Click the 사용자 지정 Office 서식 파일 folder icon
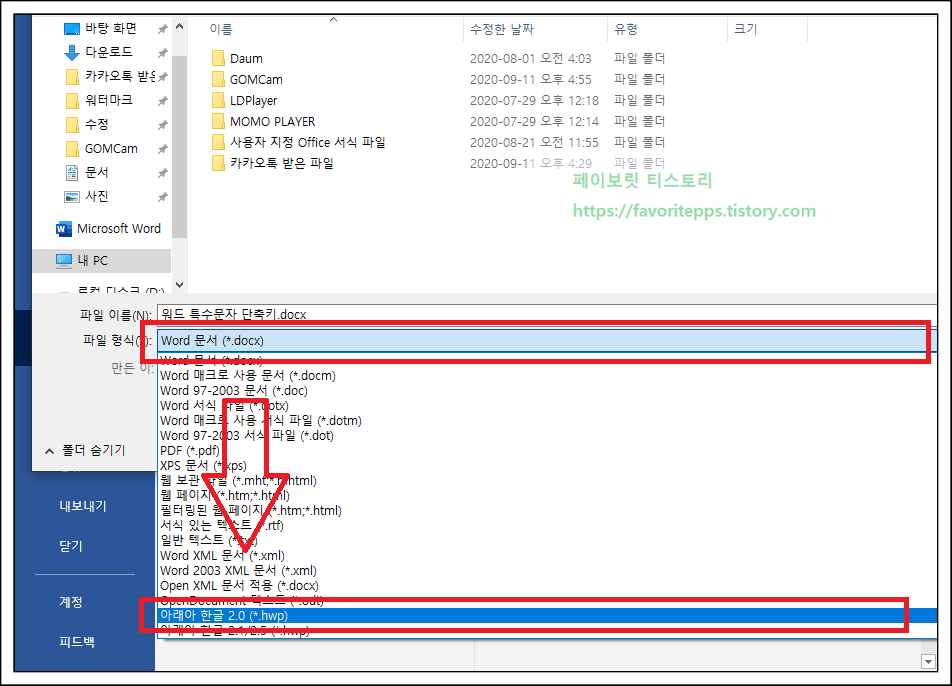952x686 pixels. click(218, 142)
